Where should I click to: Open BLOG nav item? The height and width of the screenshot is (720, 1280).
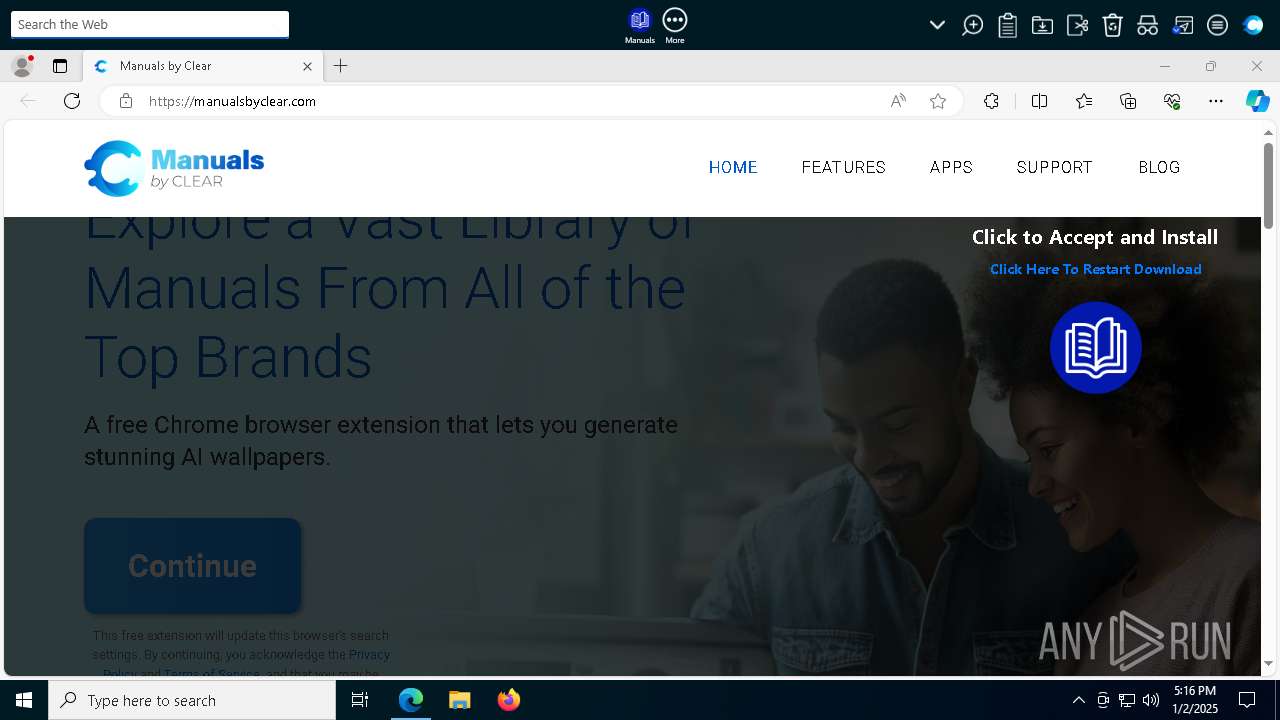[x=1159, y=167]
